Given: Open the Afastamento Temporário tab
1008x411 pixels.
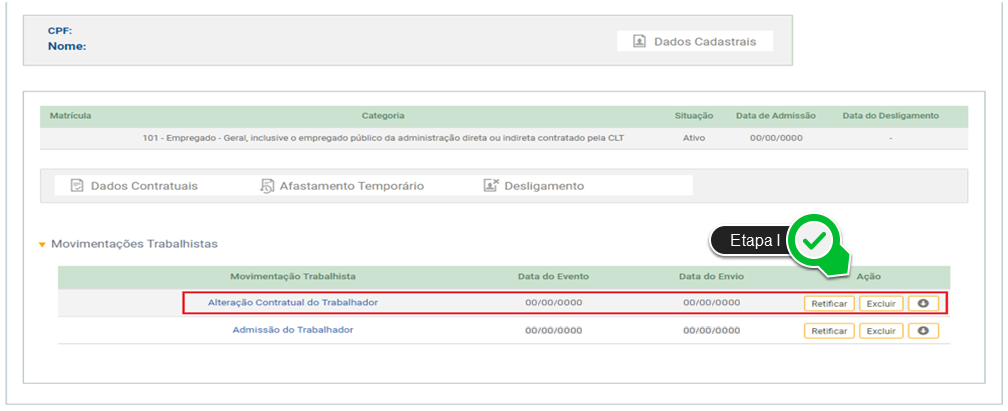Looking at the screenshot, I should (342, 186).
